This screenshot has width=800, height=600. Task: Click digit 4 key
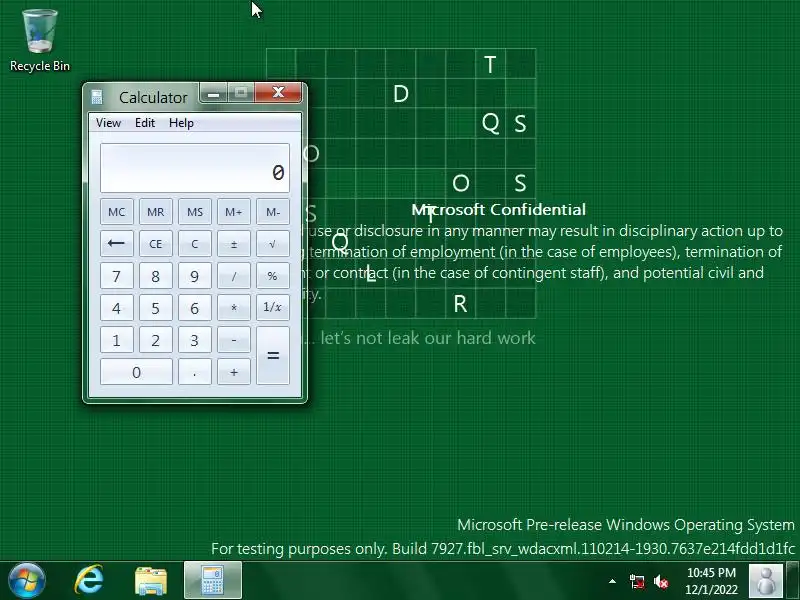click(x=117, y=308)
